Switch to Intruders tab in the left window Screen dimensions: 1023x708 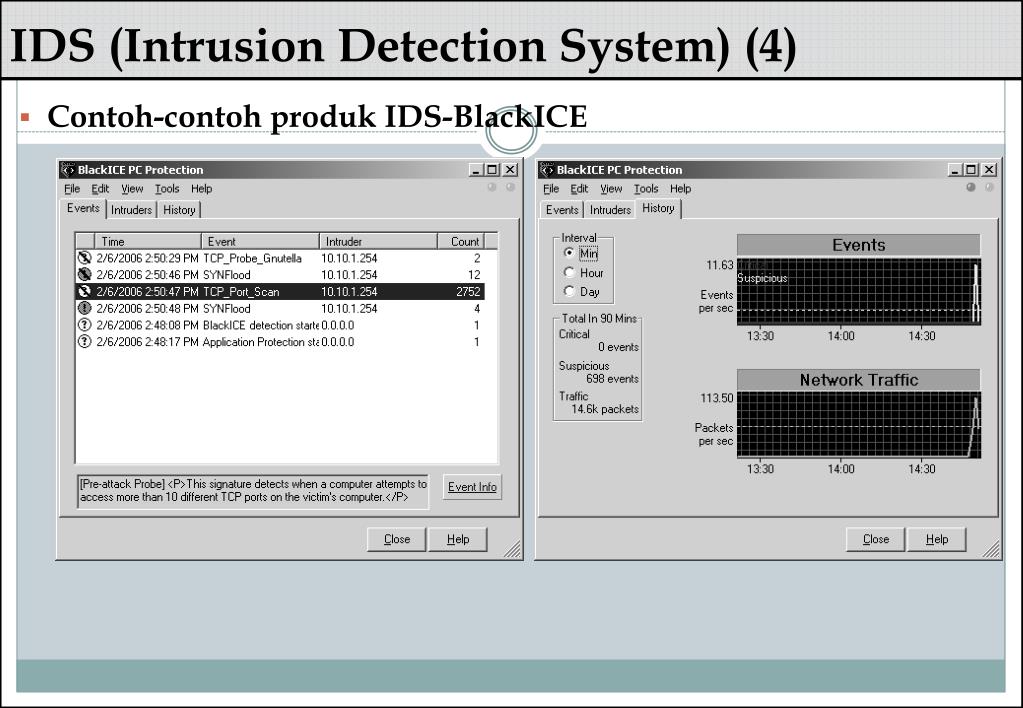(131, 209)
